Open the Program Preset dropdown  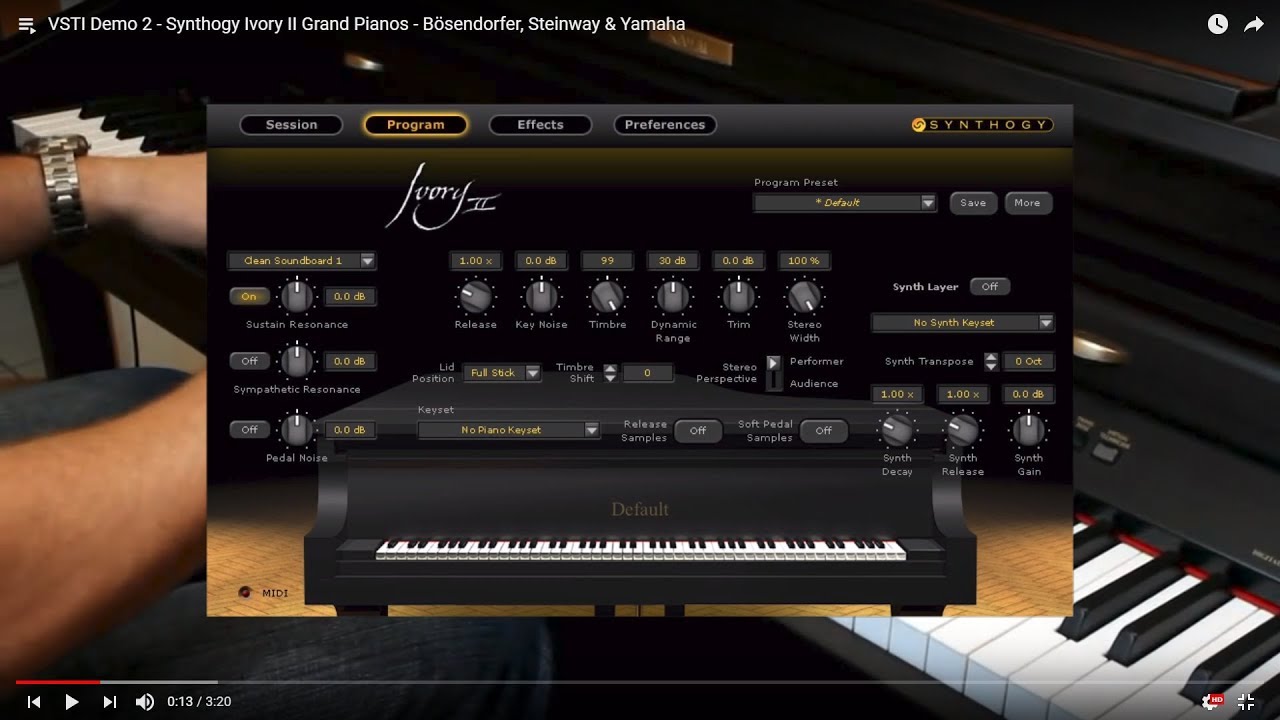(x=845, y=203)
